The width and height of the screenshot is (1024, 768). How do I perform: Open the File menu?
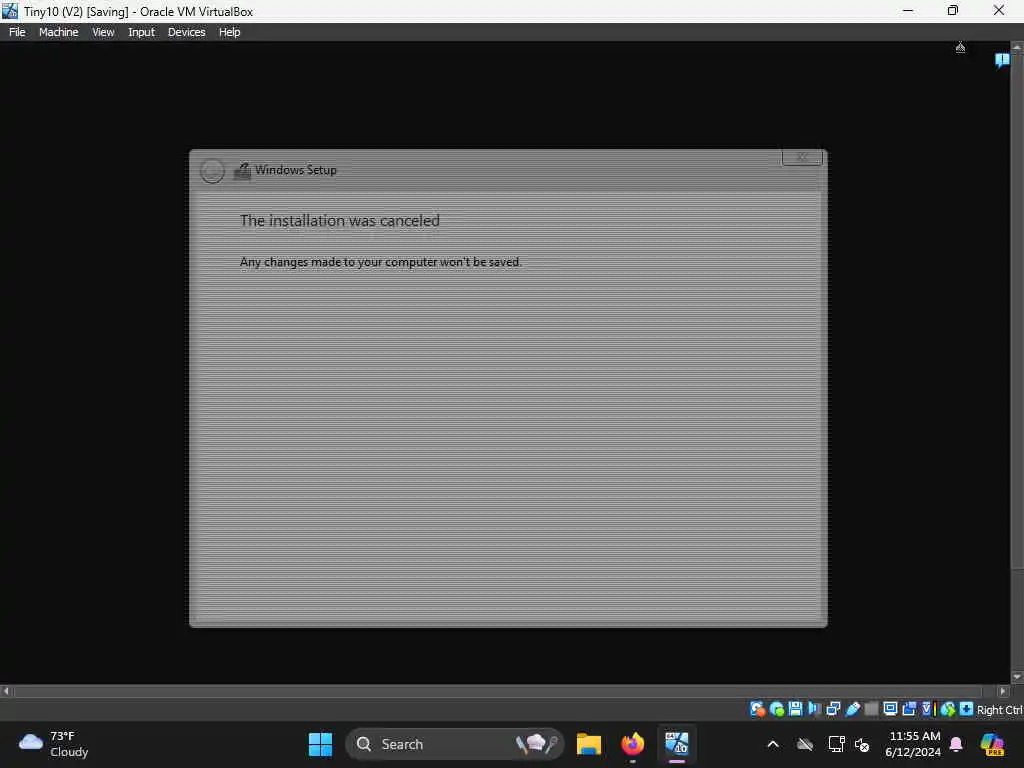[x=17, y=32]
